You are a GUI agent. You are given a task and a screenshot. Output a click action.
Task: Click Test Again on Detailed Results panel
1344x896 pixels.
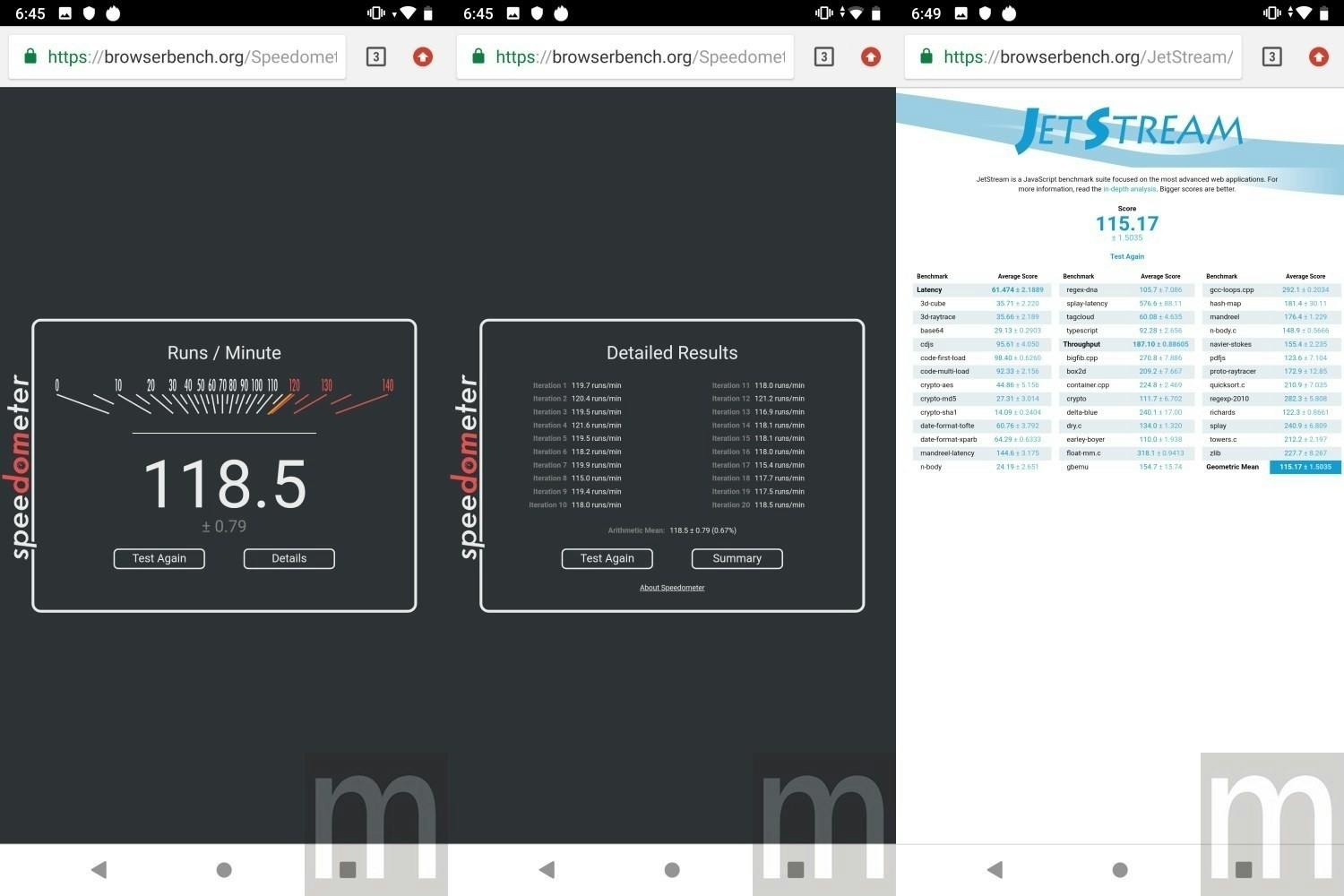click(607, 558)
